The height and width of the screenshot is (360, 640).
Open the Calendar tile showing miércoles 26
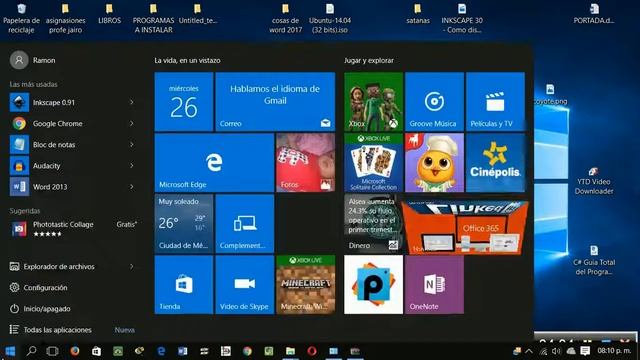[x=184, y=102]
